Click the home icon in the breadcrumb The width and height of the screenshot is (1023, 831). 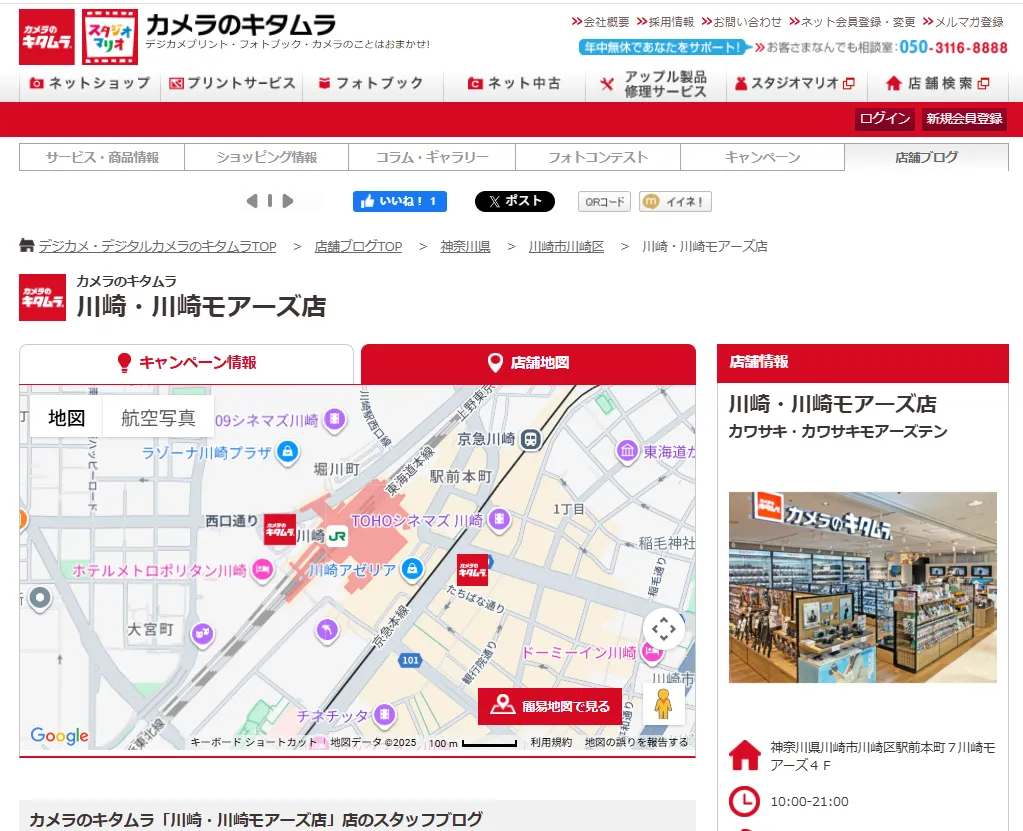click(x=27, y=245)
